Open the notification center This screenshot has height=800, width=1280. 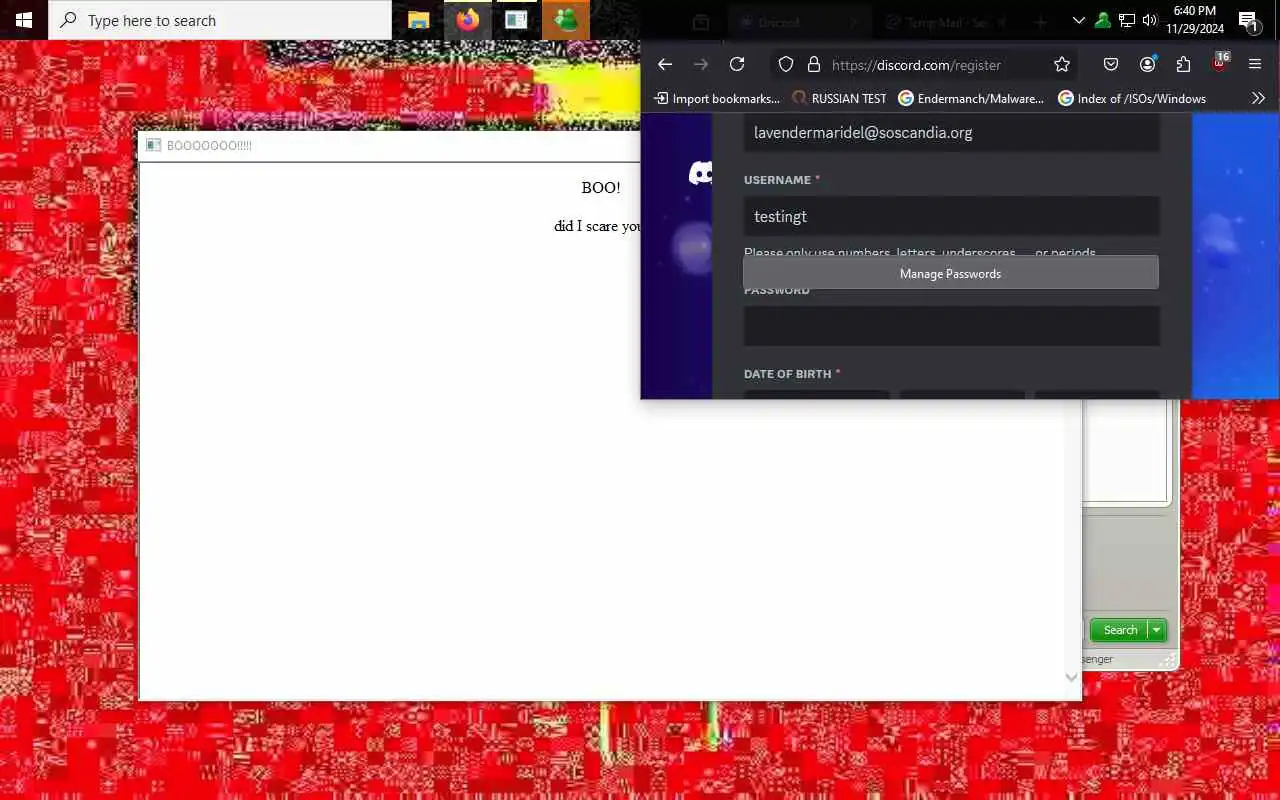(x=1249, y=20)
